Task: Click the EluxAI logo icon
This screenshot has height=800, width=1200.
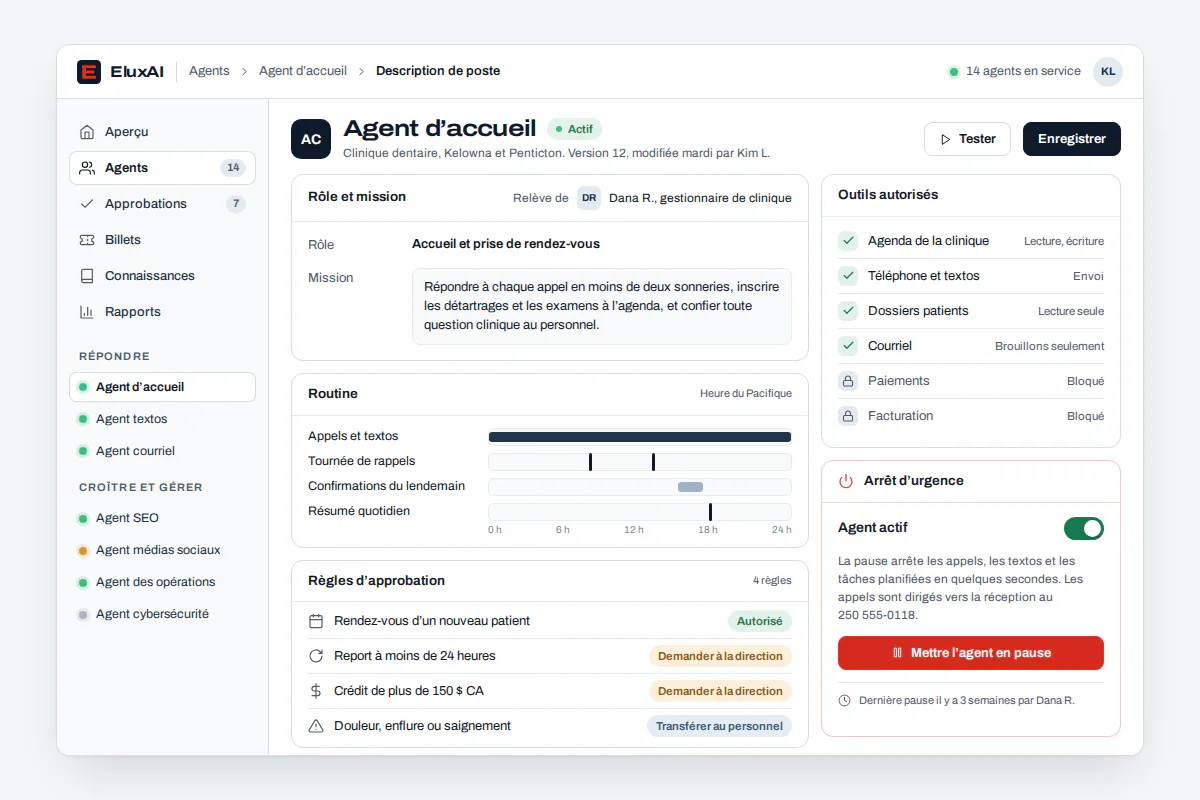Action: [89, 71]
